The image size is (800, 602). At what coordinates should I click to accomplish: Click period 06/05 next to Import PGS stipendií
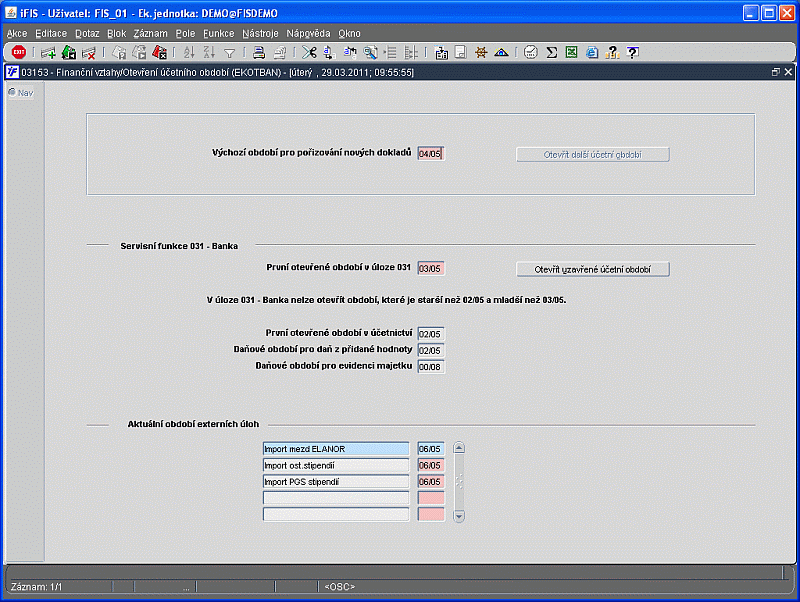pyautogui.click(x=431, y=482)
